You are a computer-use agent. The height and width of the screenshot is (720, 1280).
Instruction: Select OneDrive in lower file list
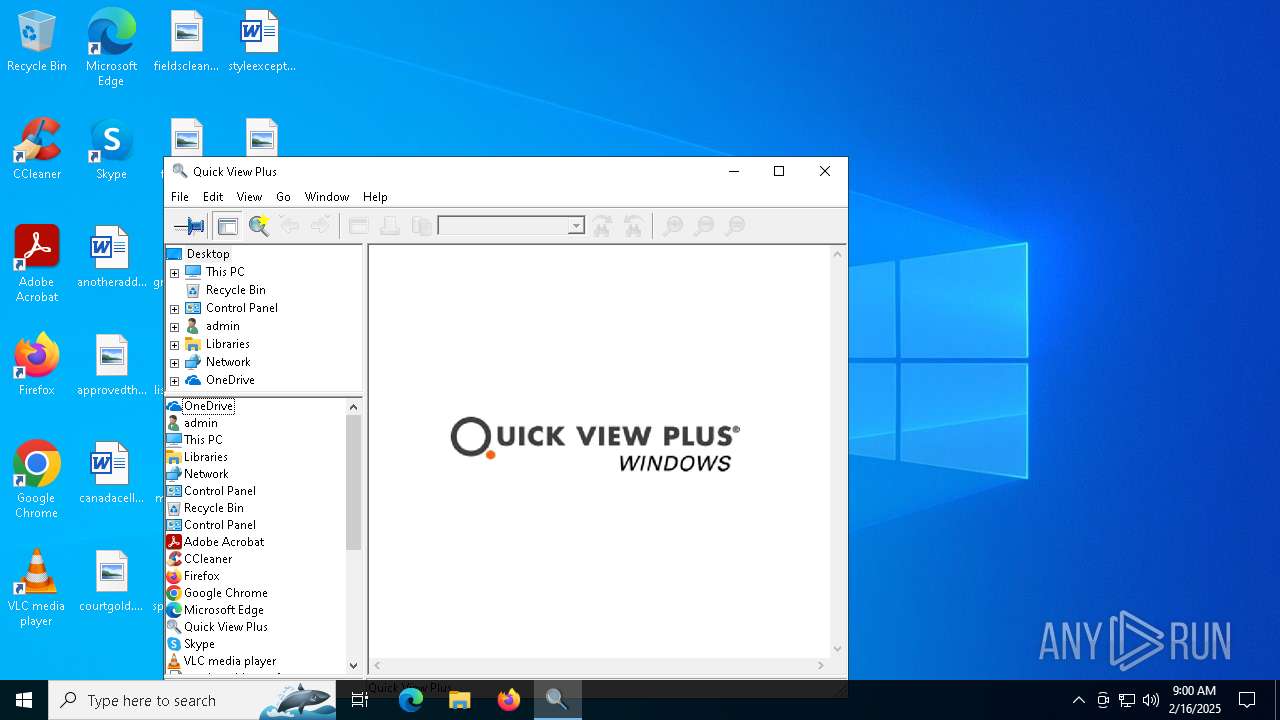tap(208, 406)
